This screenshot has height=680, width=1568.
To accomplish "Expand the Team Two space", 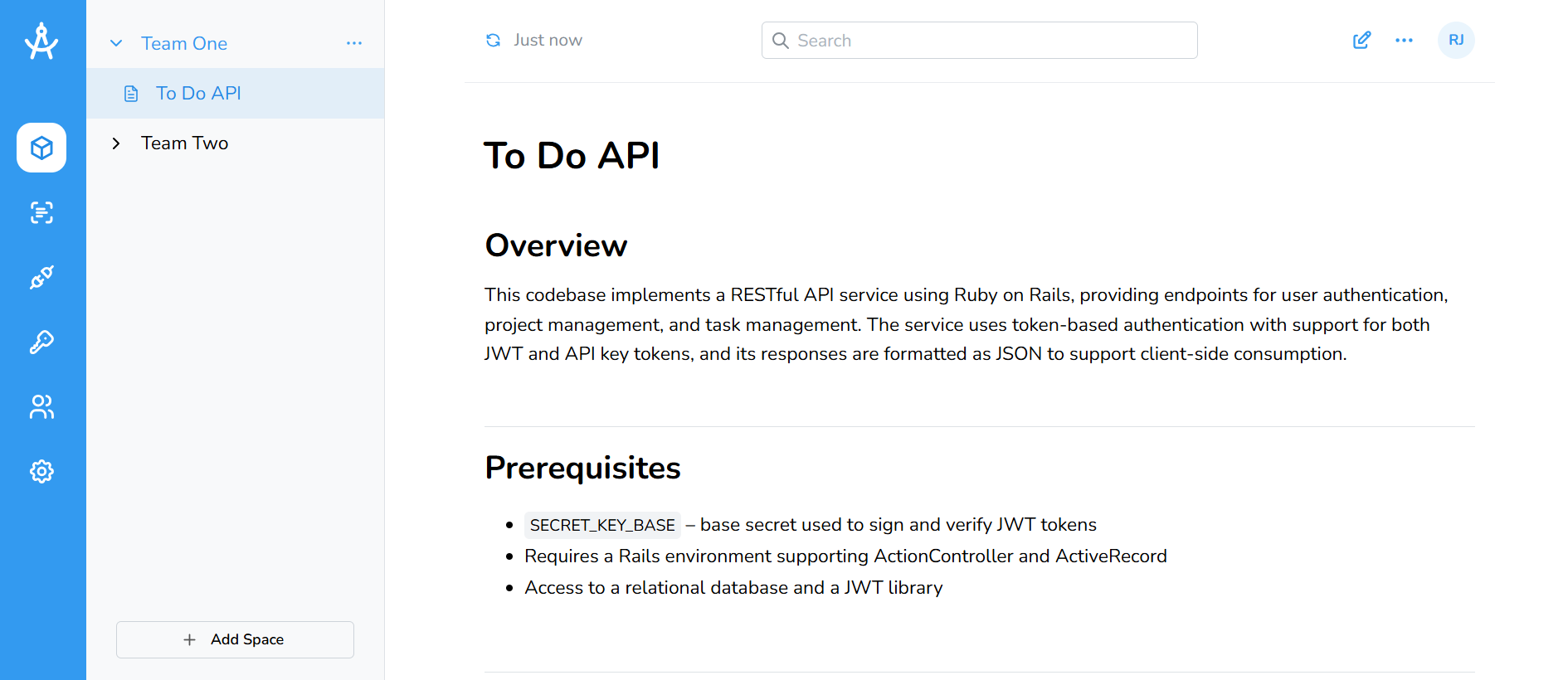I will [116, 143].
